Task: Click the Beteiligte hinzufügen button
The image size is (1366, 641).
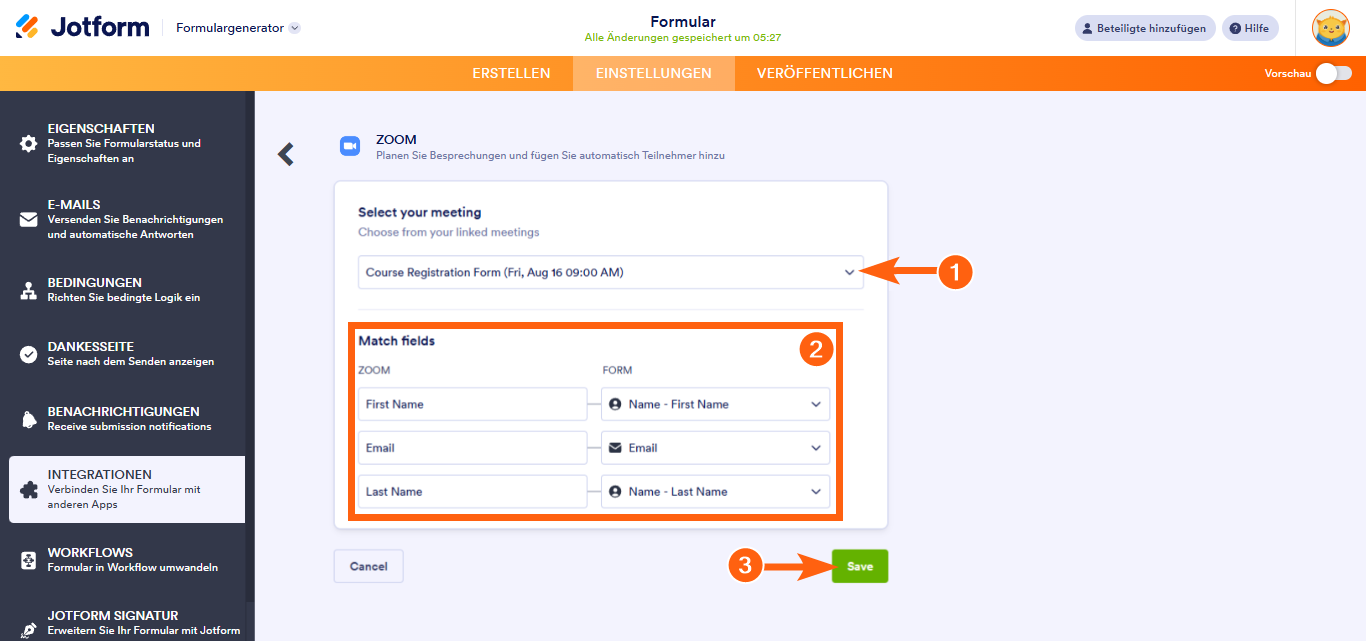Action: coord(1145,28)
